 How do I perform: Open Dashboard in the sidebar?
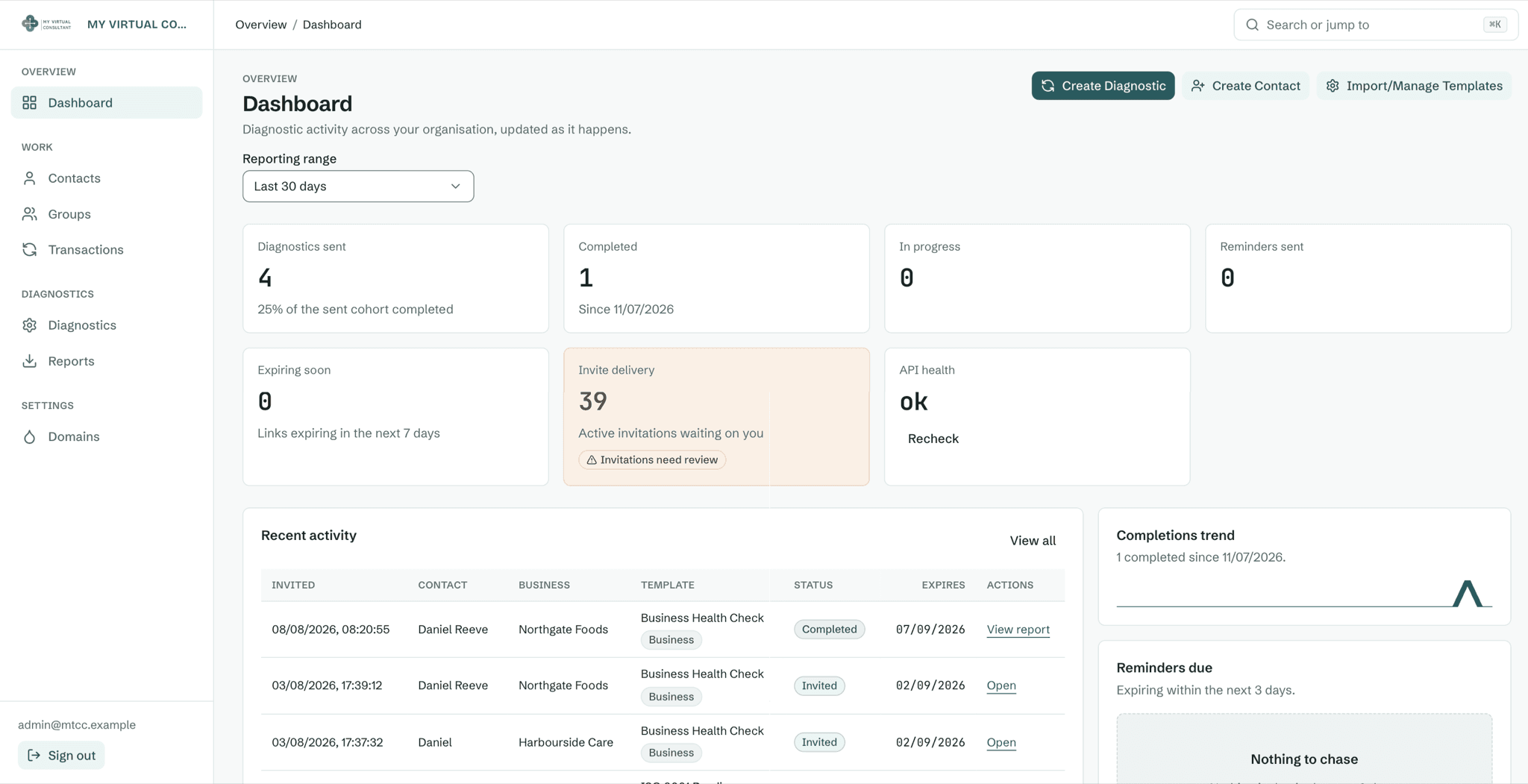coord(107,103)
